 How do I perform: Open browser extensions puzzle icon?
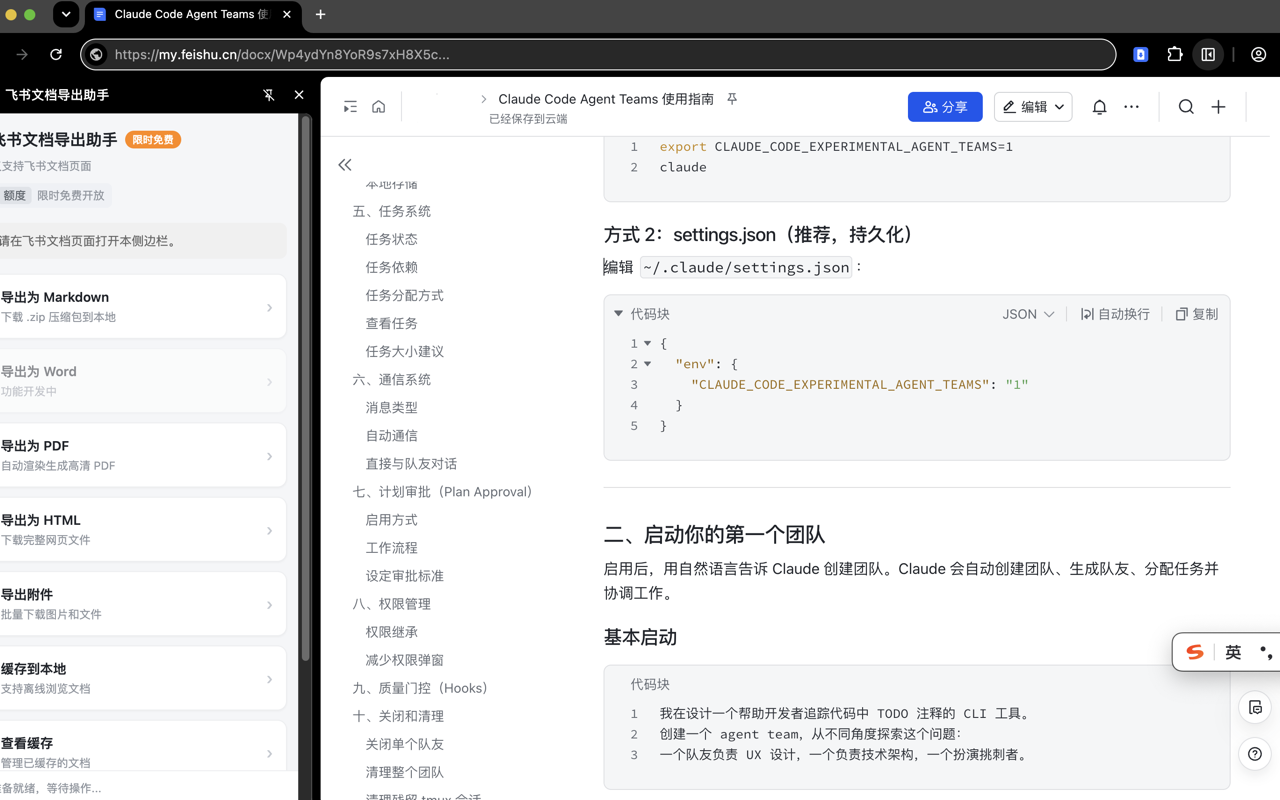click(x=1175, y=55)
